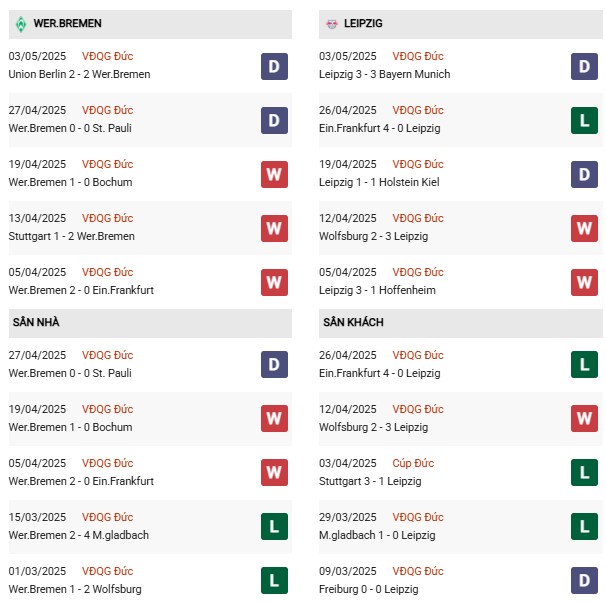Open VĐQG Đức link for 03/05/2025 Leipzig match
This screenshot has height=602, width=606.
(418, 56)
